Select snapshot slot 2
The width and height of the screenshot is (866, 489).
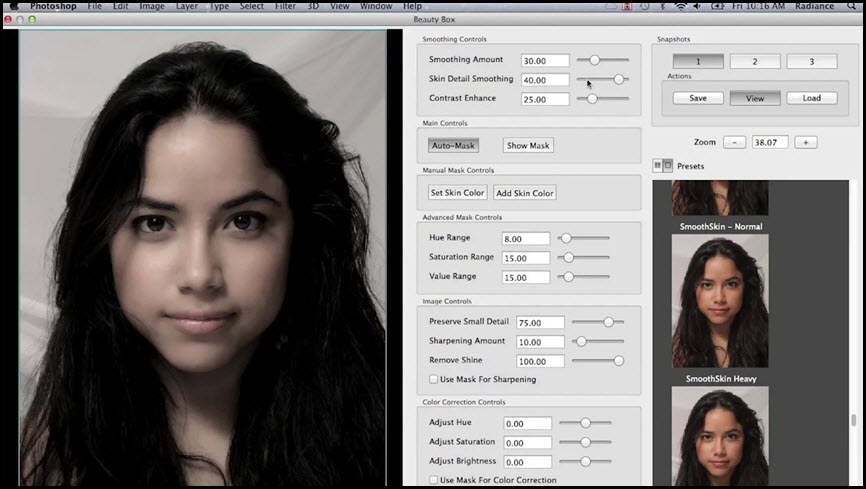point(755,61)
